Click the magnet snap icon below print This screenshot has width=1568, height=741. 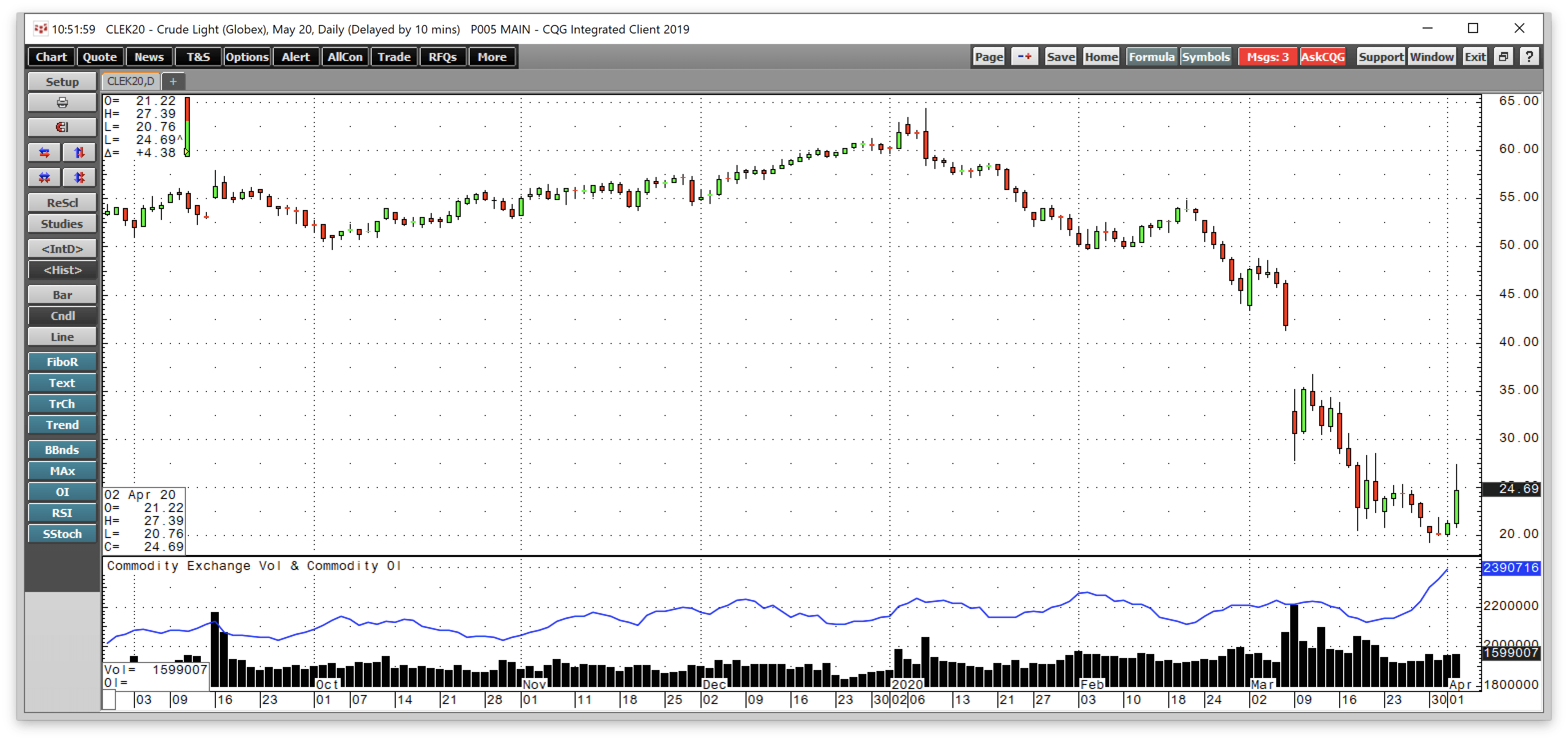pos(61,127)
